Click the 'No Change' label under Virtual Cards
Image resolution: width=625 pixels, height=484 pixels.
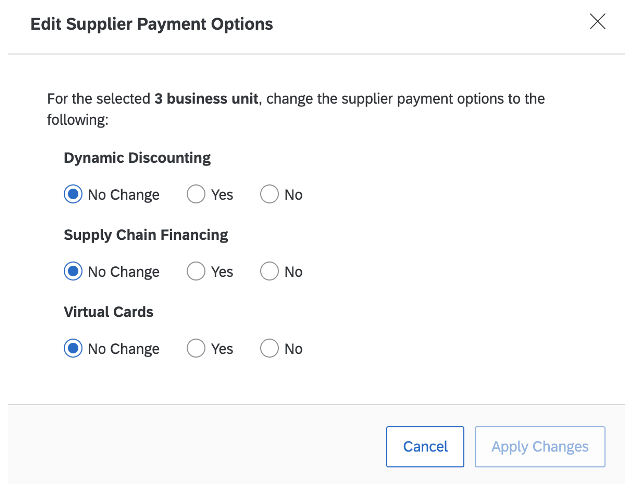pos(124,349)
